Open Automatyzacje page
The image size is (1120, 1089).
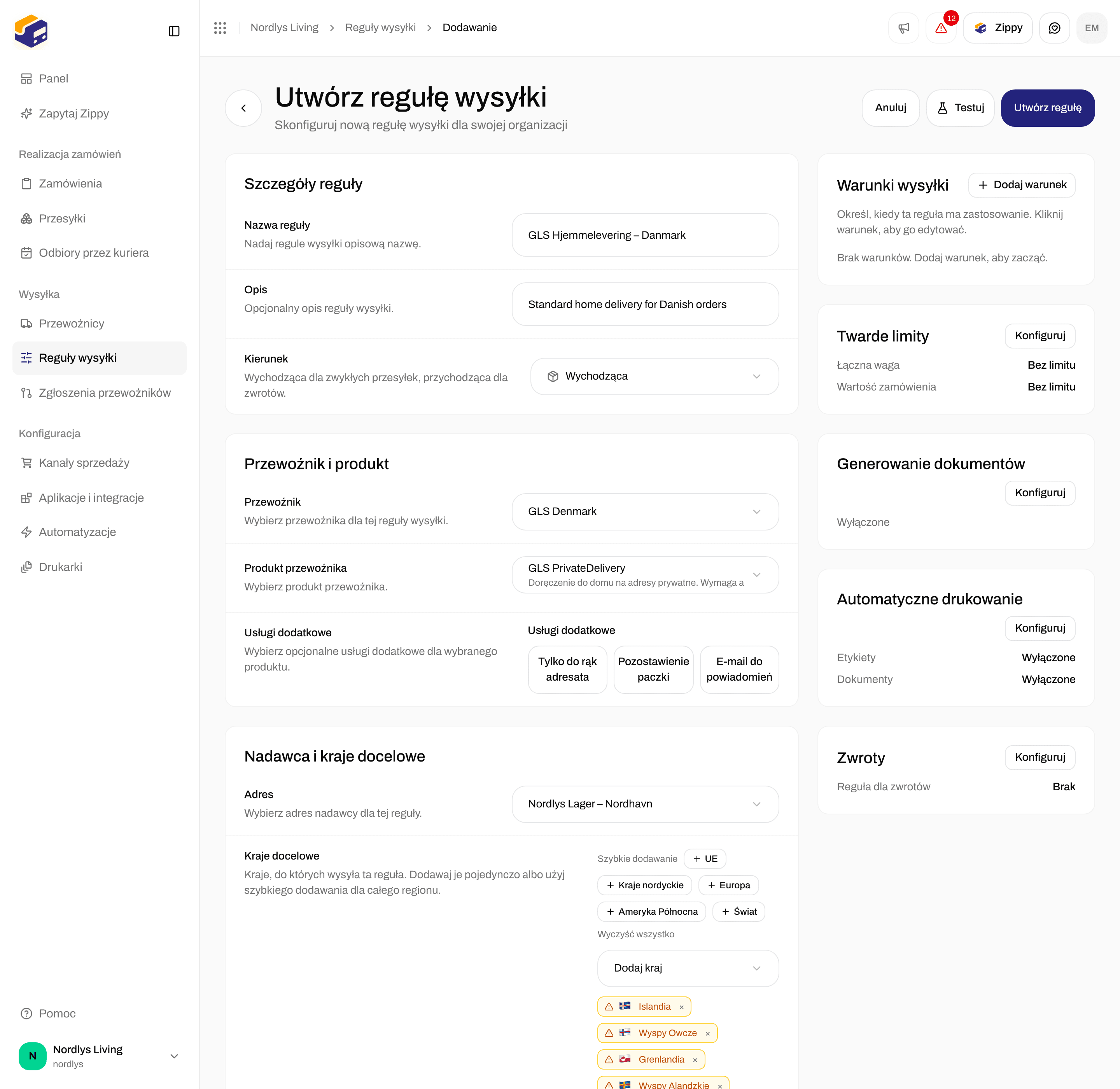pos(100,532)
